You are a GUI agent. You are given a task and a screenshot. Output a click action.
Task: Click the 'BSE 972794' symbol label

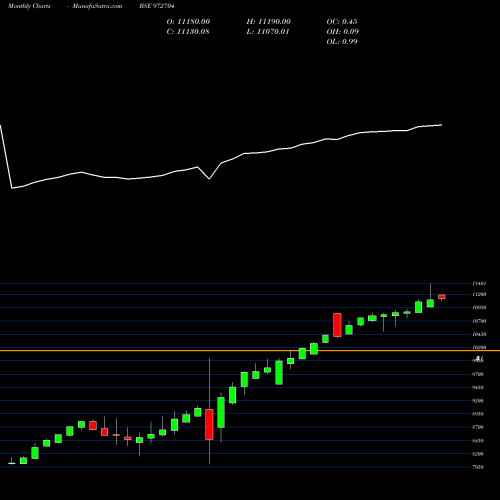click(x=157, y=6)
